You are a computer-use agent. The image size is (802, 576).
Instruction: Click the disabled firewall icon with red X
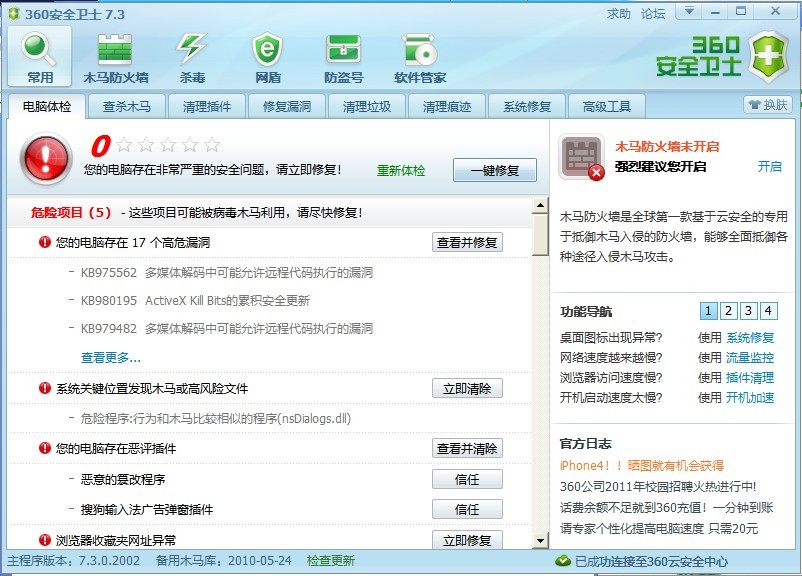click(x=582, y=157)
